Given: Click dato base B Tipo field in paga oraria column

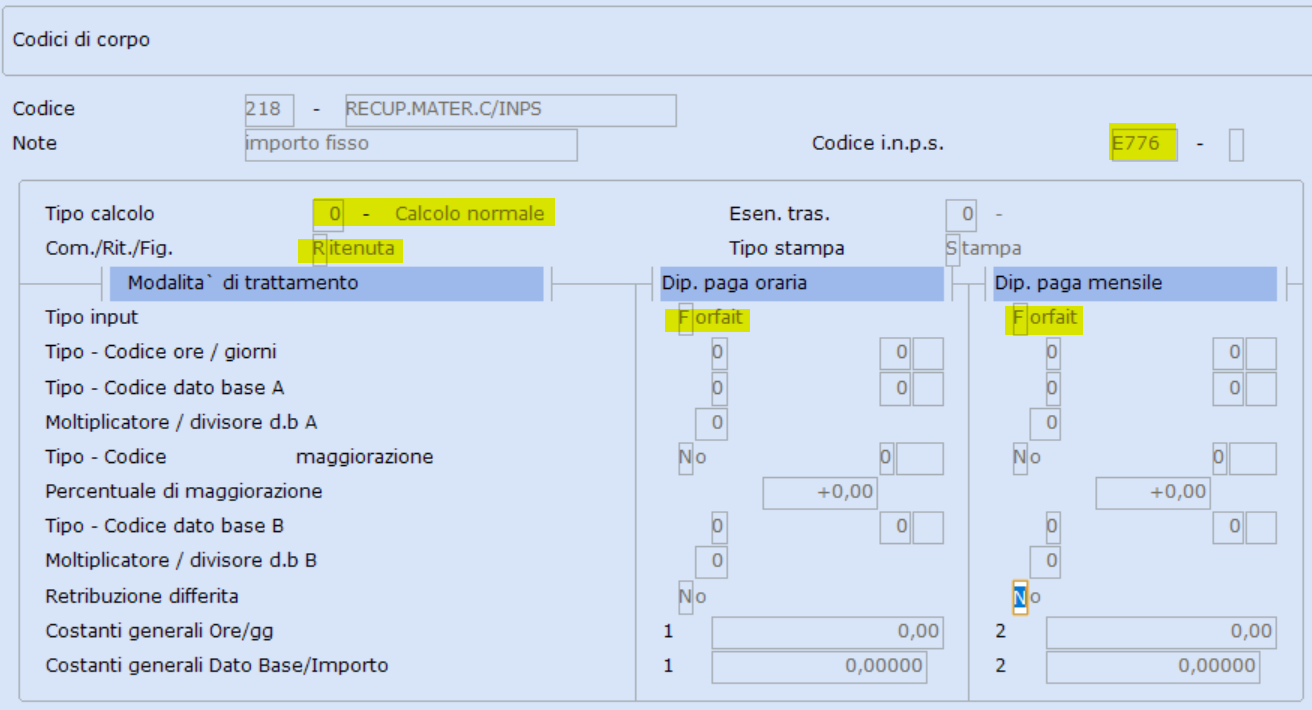Looking at the screenshot, I should [x=719, y=527].
